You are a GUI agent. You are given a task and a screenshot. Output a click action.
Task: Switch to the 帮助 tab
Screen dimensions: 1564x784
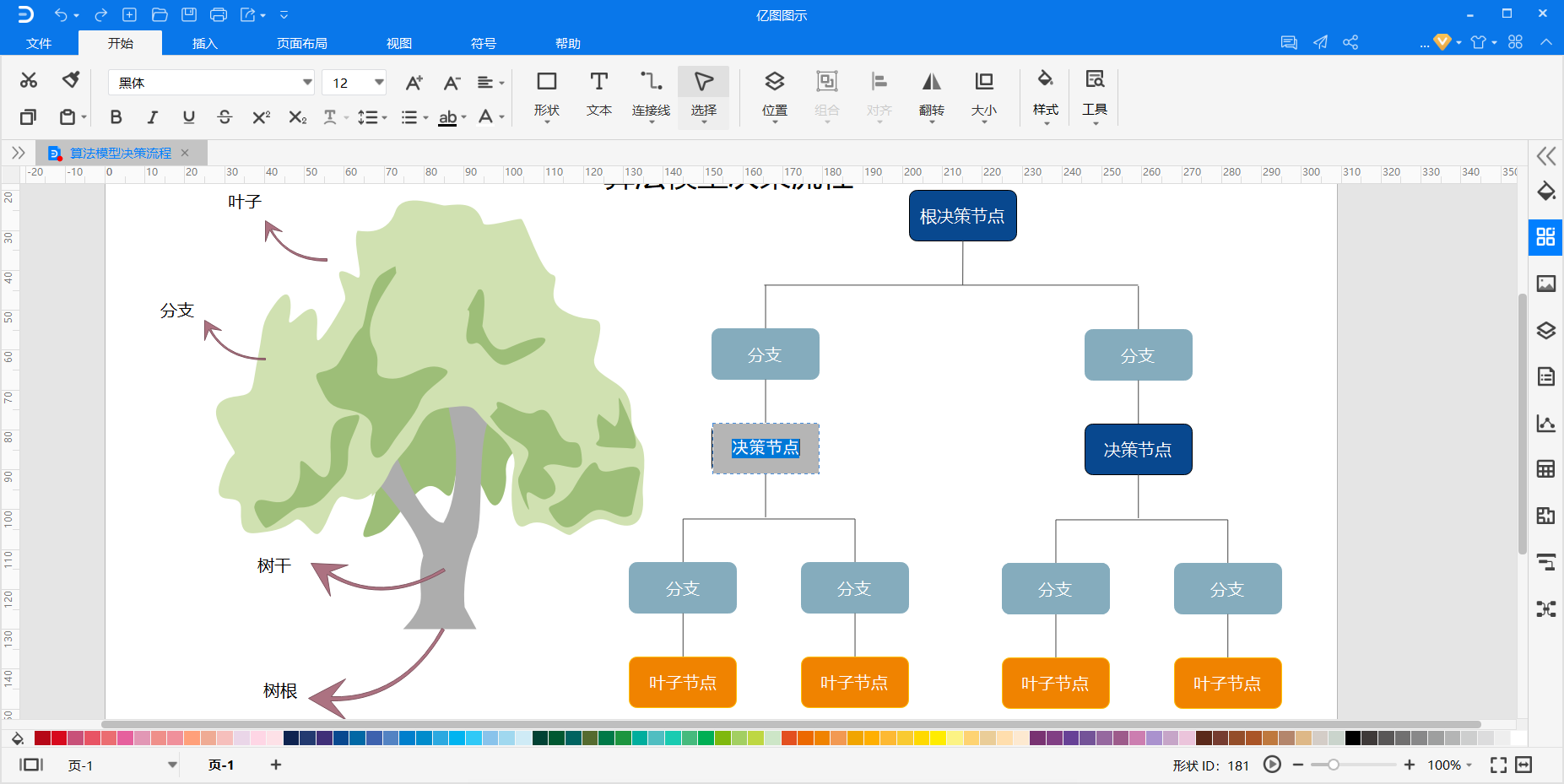click(x=568, y=43)
